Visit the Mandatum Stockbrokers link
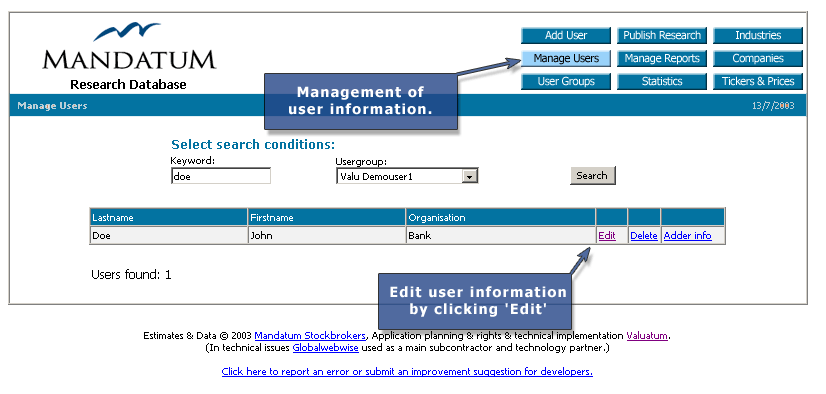This screenshot has height=394, width=826. [x=310, y=336]
